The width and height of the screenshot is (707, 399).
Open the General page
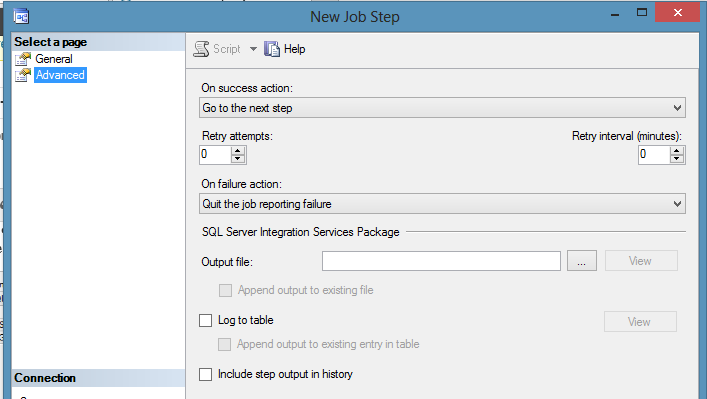point(54,59)
